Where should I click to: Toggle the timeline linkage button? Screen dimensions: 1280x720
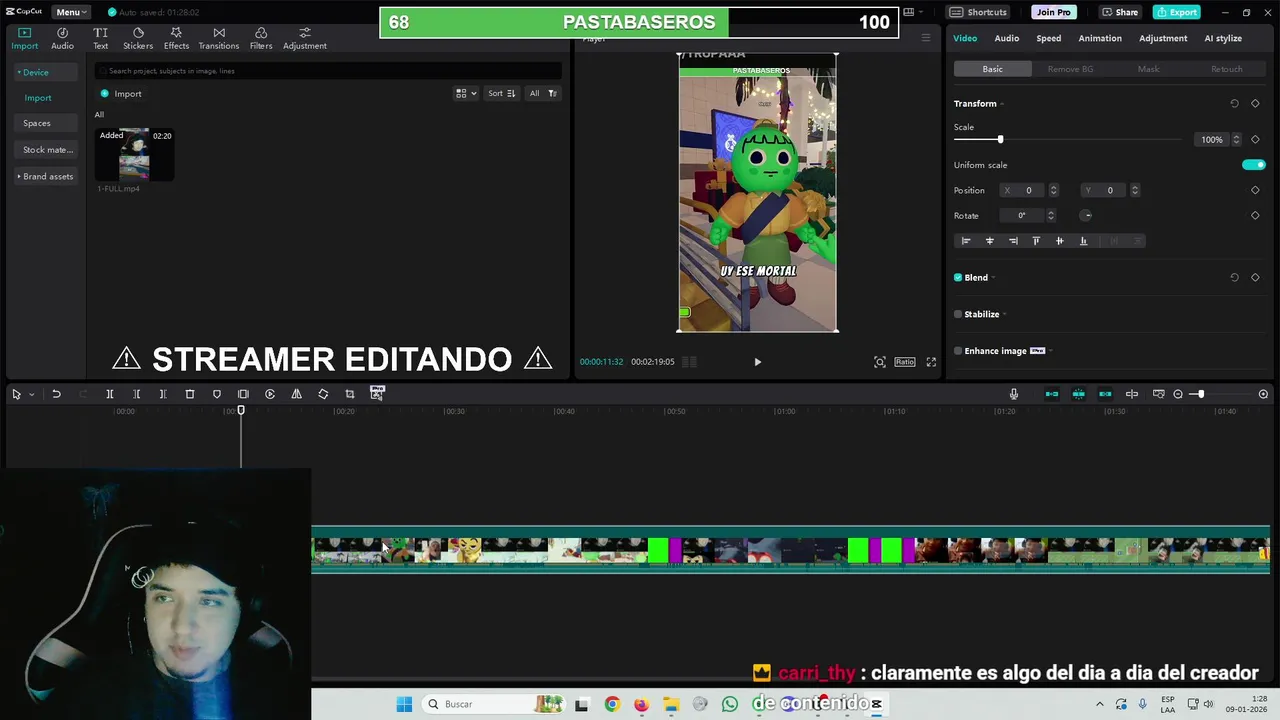click(x=1105, y=394)
